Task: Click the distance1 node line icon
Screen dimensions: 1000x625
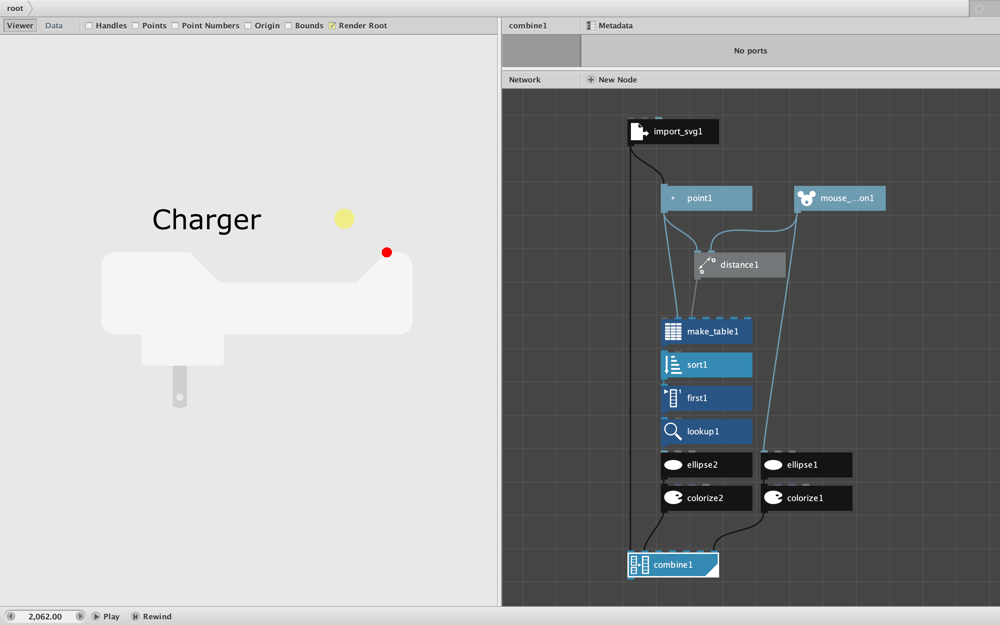Action: point(707,265)
